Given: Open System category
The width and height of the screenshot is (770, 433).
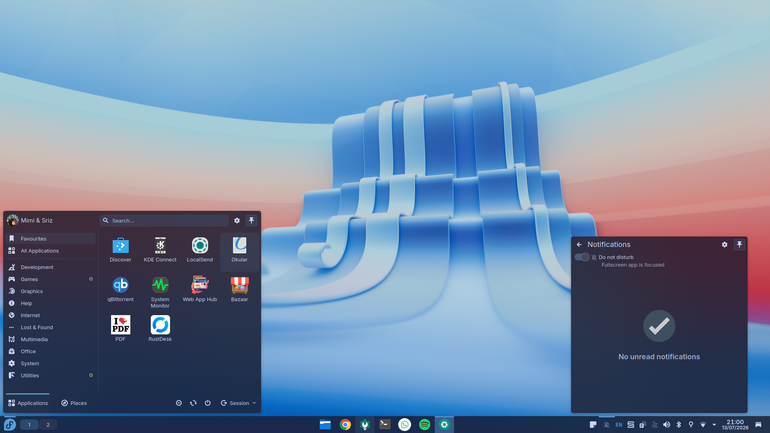Looking at the screenshot, I should pos(51,363).
